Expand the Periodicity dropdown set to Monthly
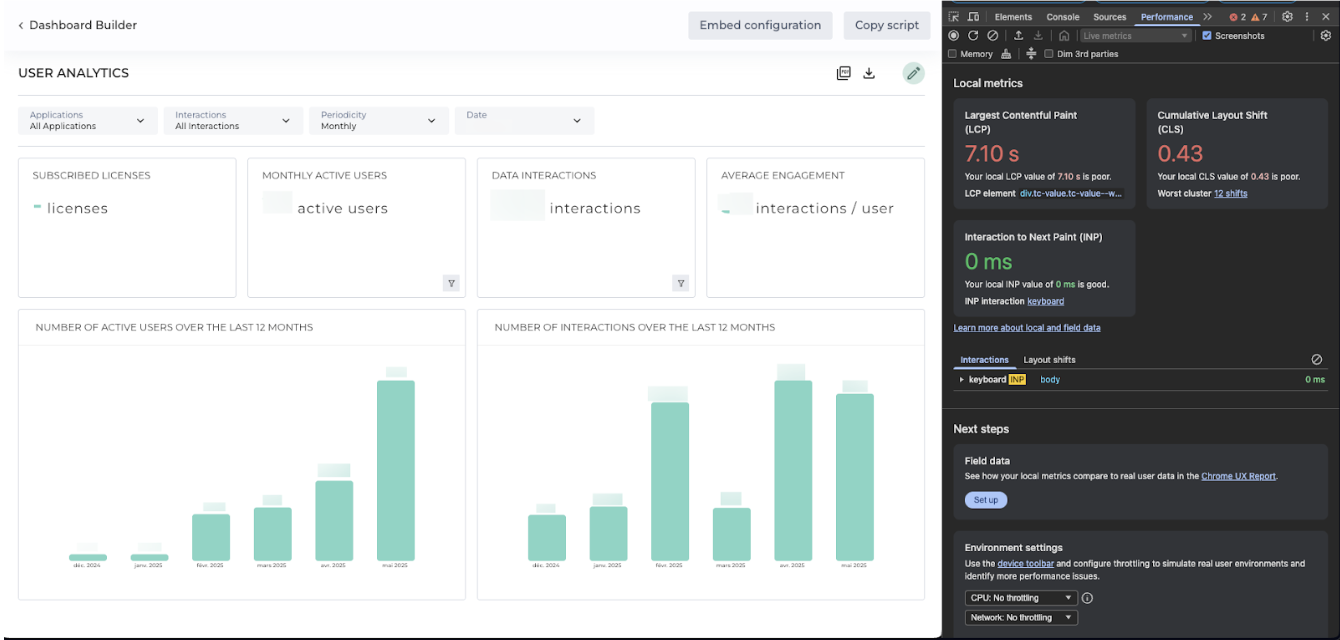The height and width of the screenshot is (640, 1340). (378, 121)
